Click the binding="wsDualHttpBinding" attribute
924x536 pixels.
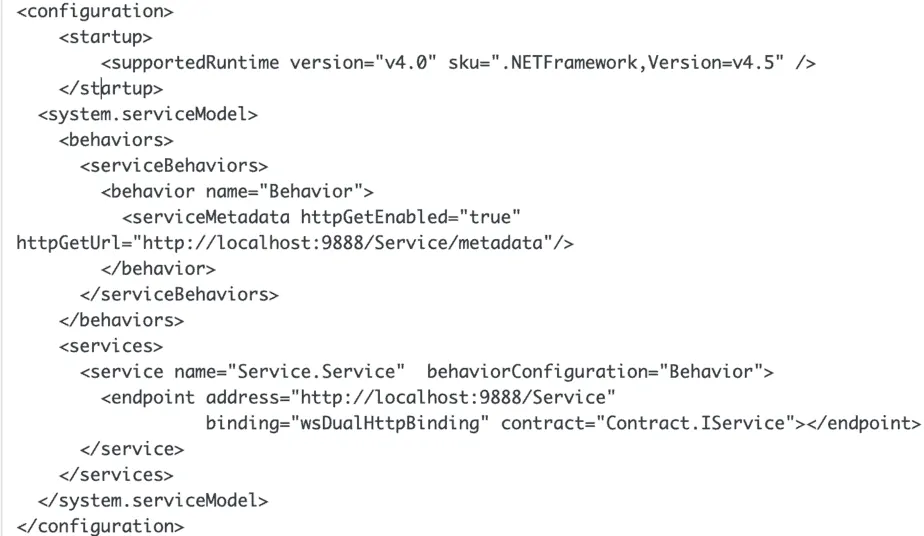pyautogui.click(x=347, y=423)
